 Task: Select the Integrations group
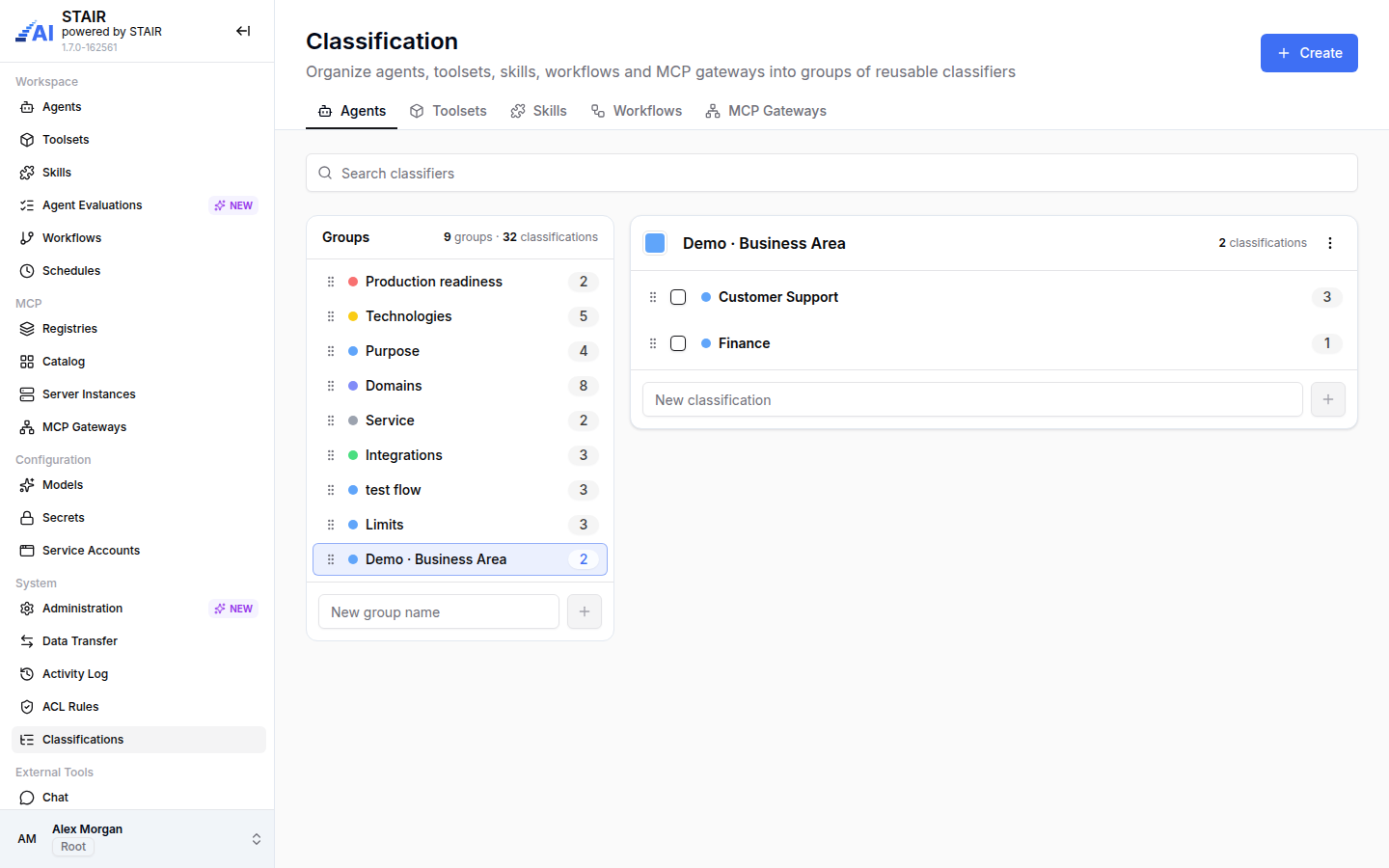(x=460, y=455)
